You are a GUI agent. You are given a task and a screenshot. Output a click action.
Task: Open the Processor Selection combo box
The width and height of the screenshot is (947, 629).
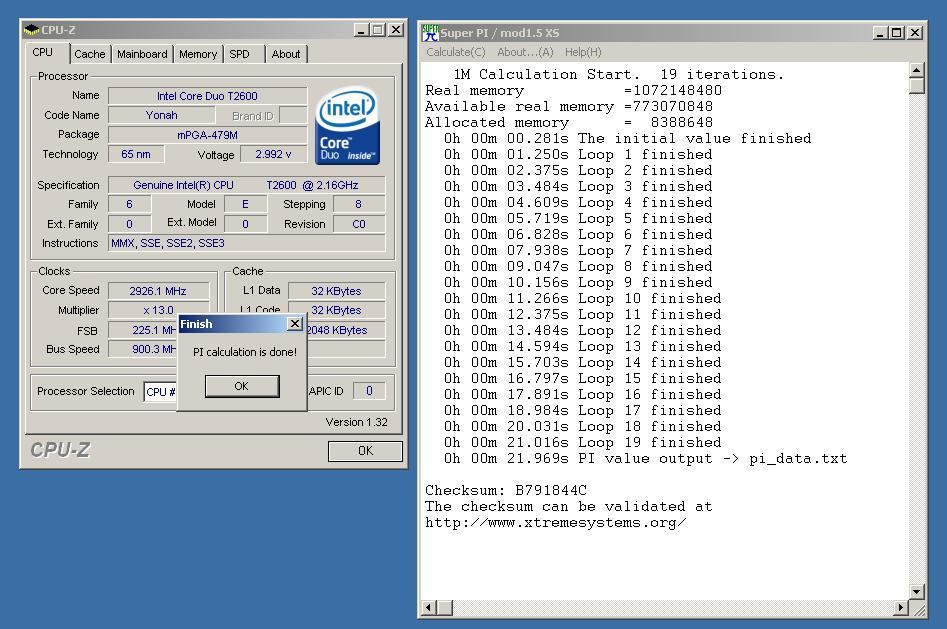pos(160,392)
